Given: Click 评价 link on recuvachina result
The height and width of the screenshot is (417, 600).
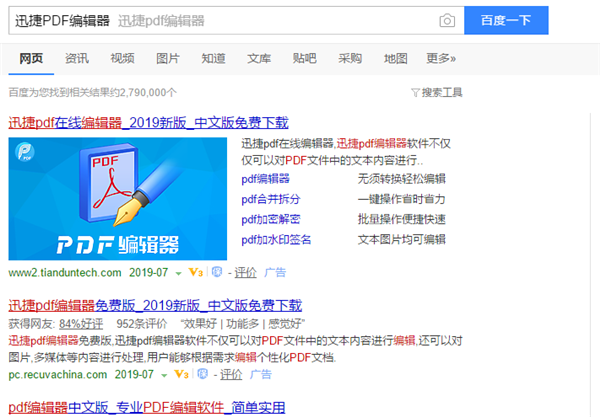Looking at the screenshot, I should [x=231, y=374].
